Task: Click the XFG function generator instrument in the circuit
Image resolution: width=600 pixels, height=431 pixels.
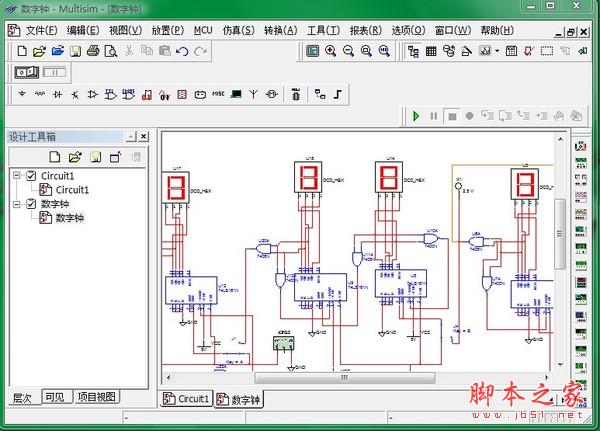Action: pos(284,343)
